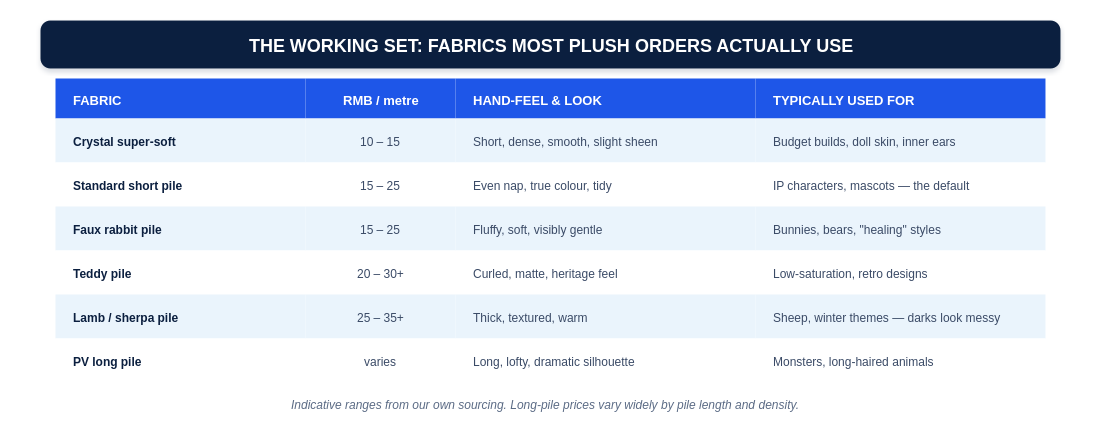
Task: Select the Standard short pile row label
Action: (127, 186)
